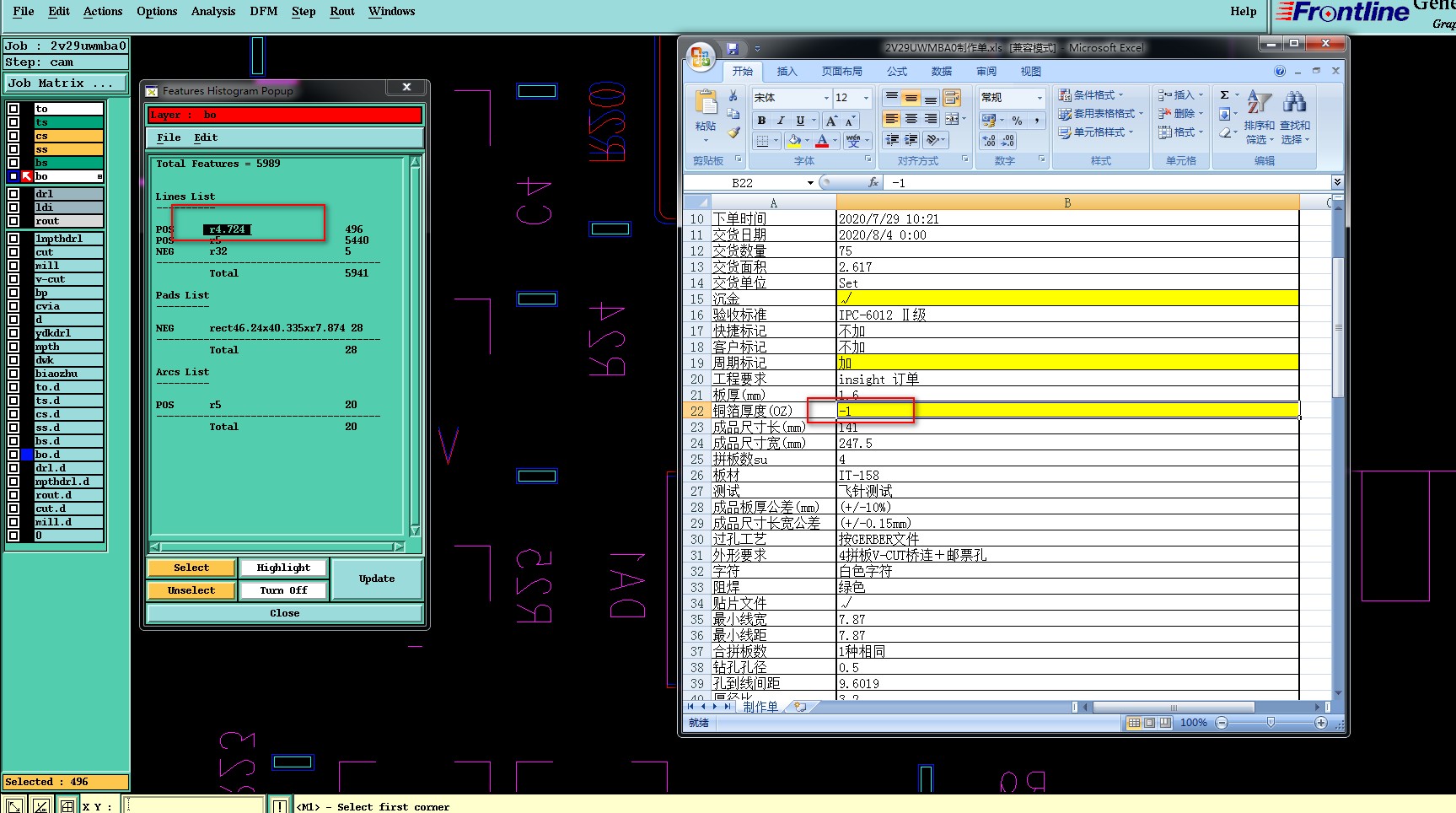The image size is (1456, 813).
Task: Click the Unselect button
Action: [x=191, y=590]
